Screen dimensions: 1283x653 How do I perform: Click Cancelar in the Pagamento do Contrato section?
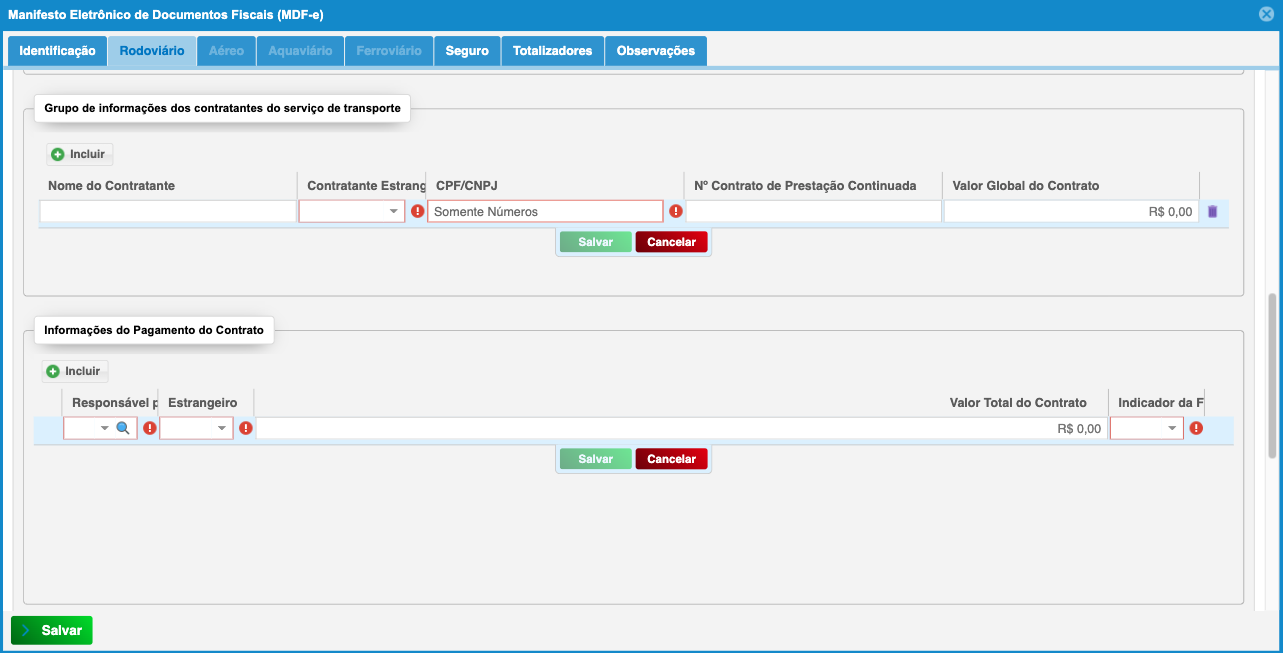pyautogui.click(x=671, y=459)
